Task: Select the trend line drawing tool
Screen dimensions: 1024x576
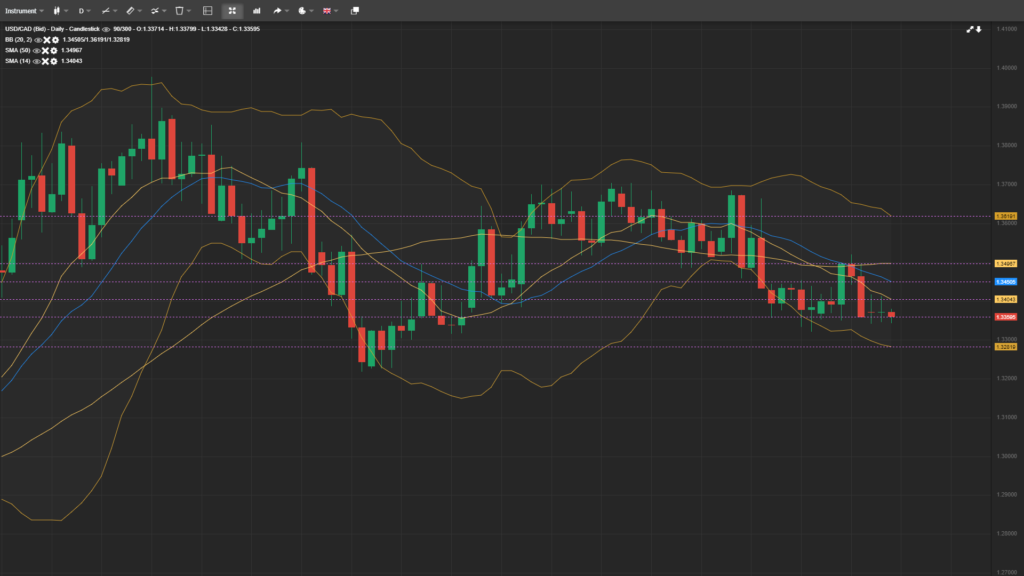Action: (105, 10)
